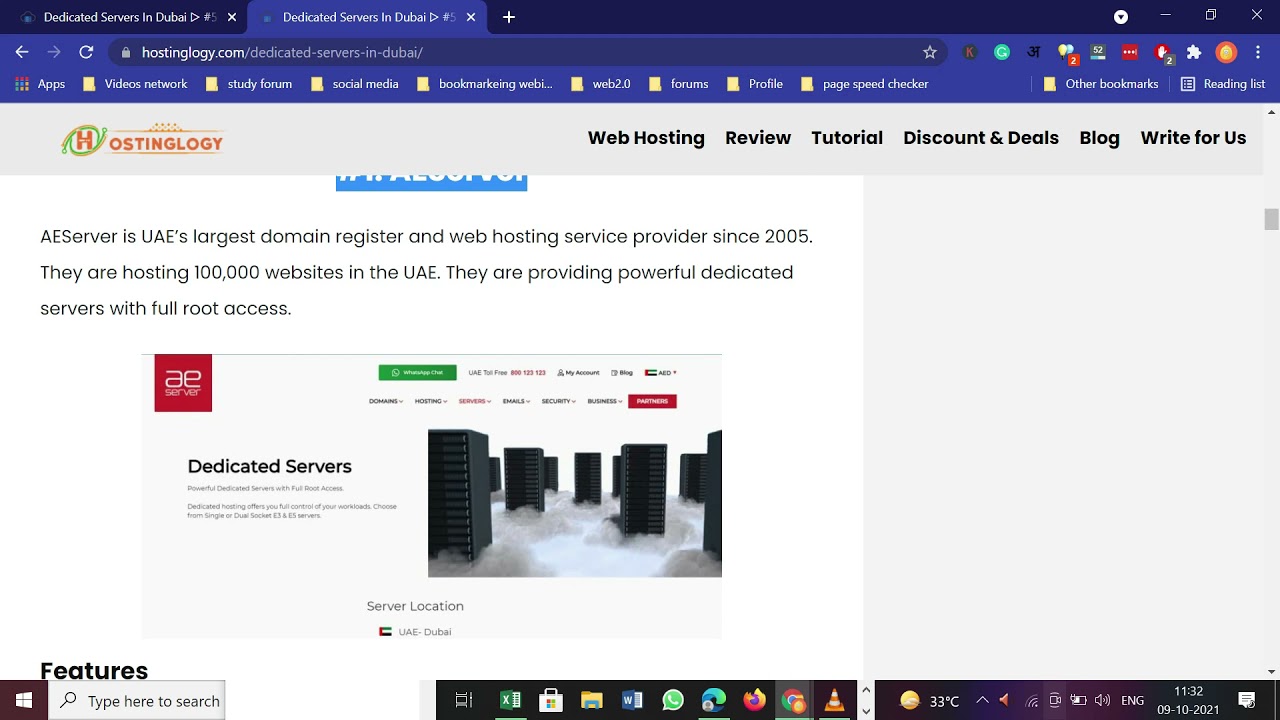Image resolution: width=1280 pixels, height=720 pixels.
Task: Open the web2.0 bookmark folder
Action: (x=600, y=84)
